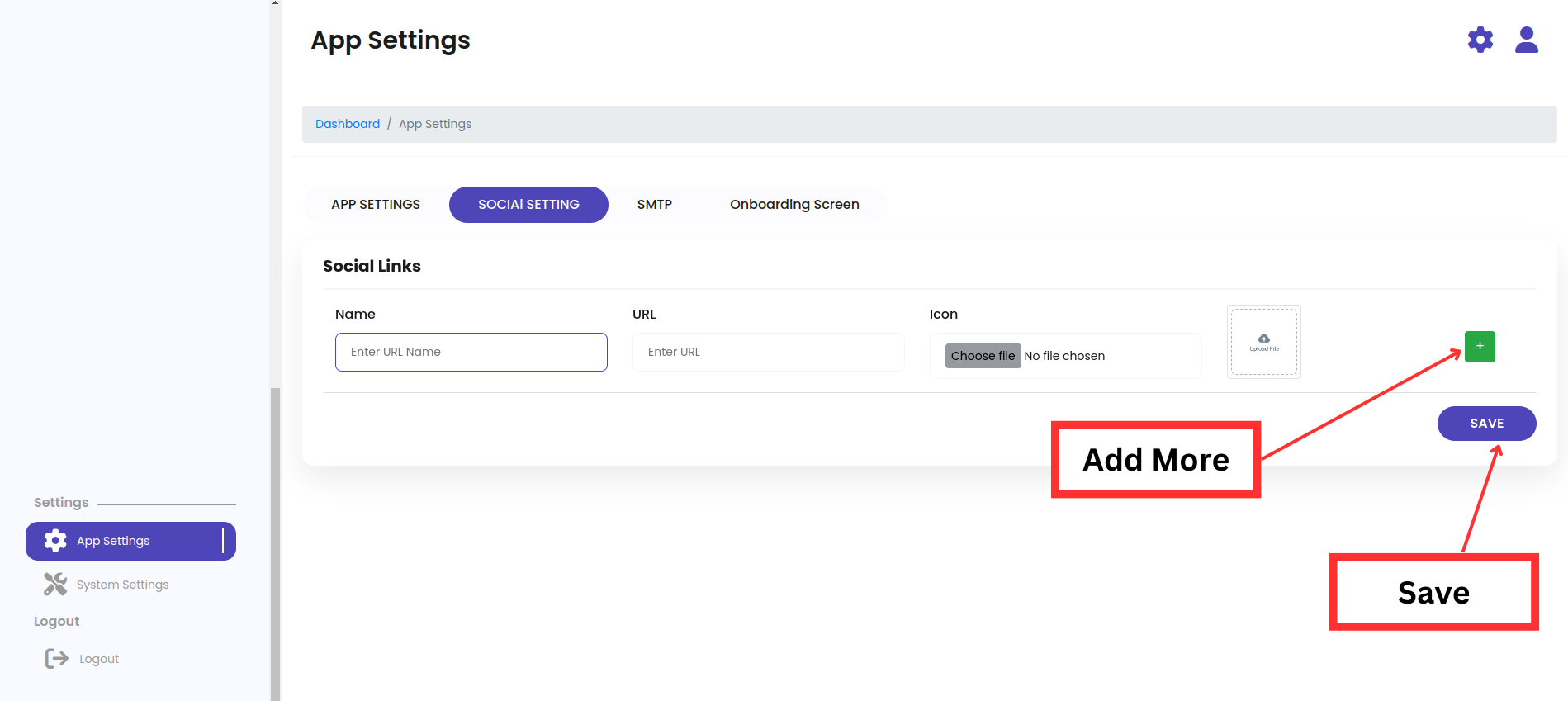The height and width of the screenshot is (701, 1568).
Task: Focus the Enter URL Name field
Action: click(471, 352)
